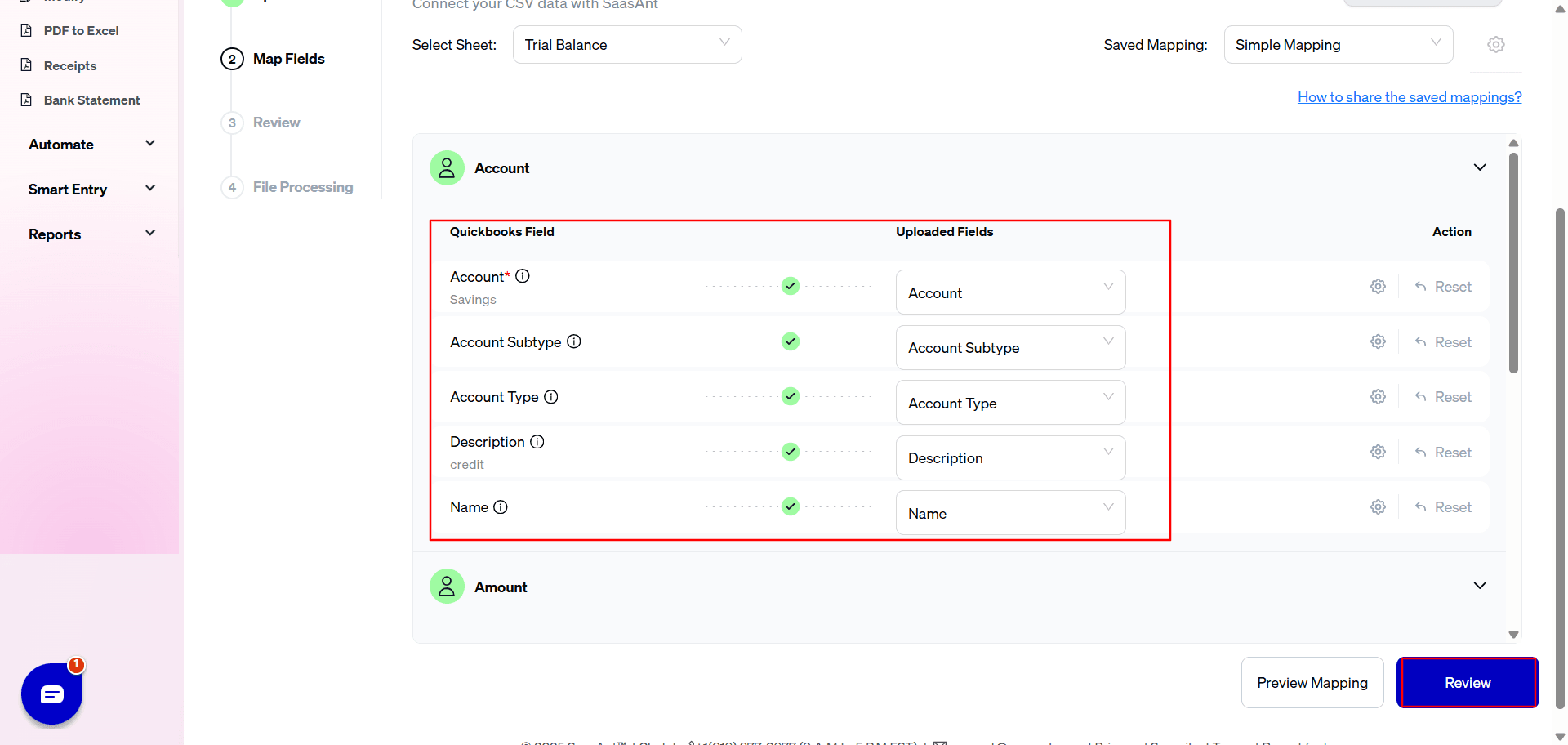Click the 'credit' sample value text
Screen dimensions: 1568x745
point(467,465)
